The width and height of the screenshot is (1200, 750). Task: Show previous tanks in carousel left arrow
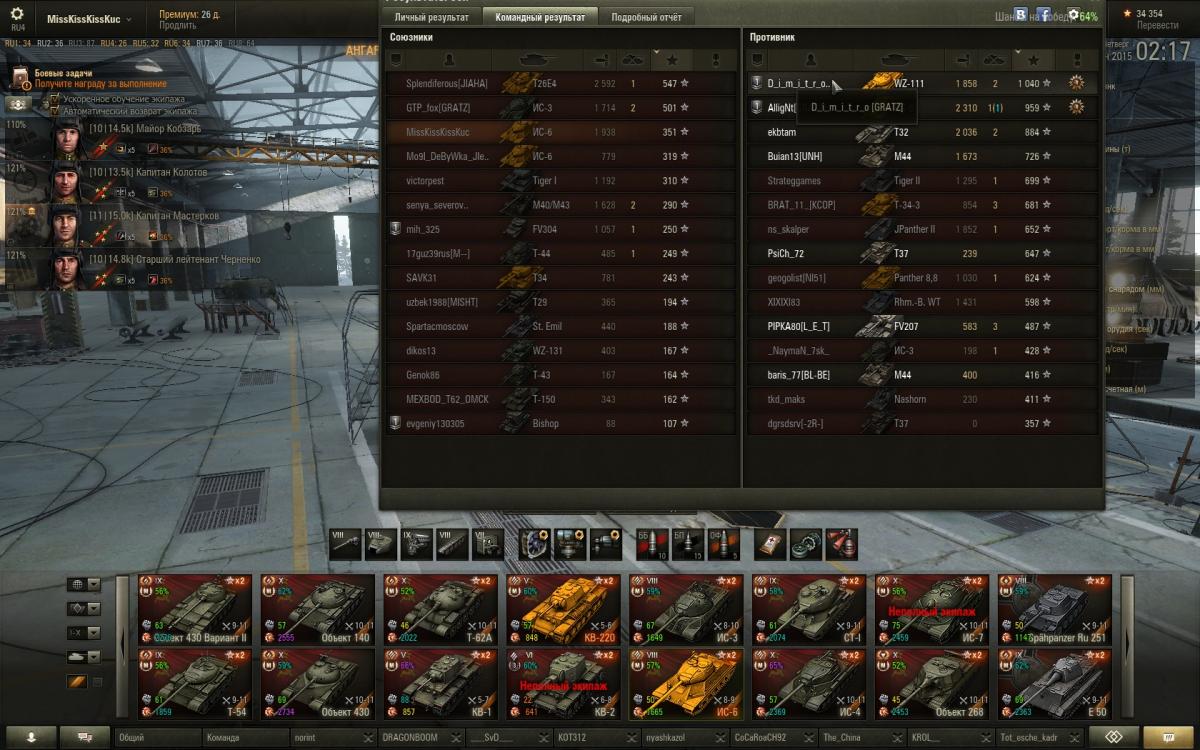pos(123,646)
